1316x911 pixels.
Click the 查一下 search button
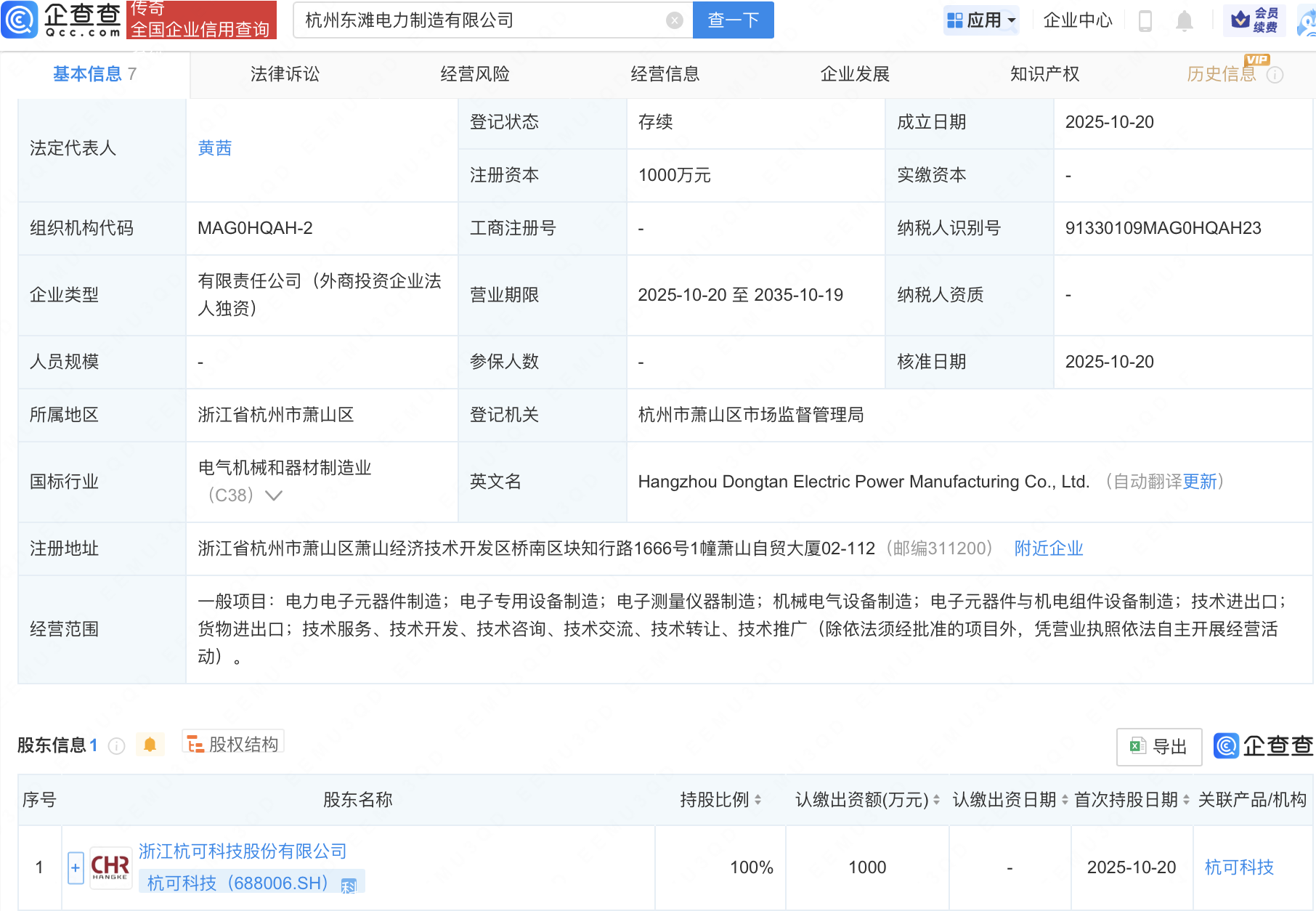(x=733, y=20)
